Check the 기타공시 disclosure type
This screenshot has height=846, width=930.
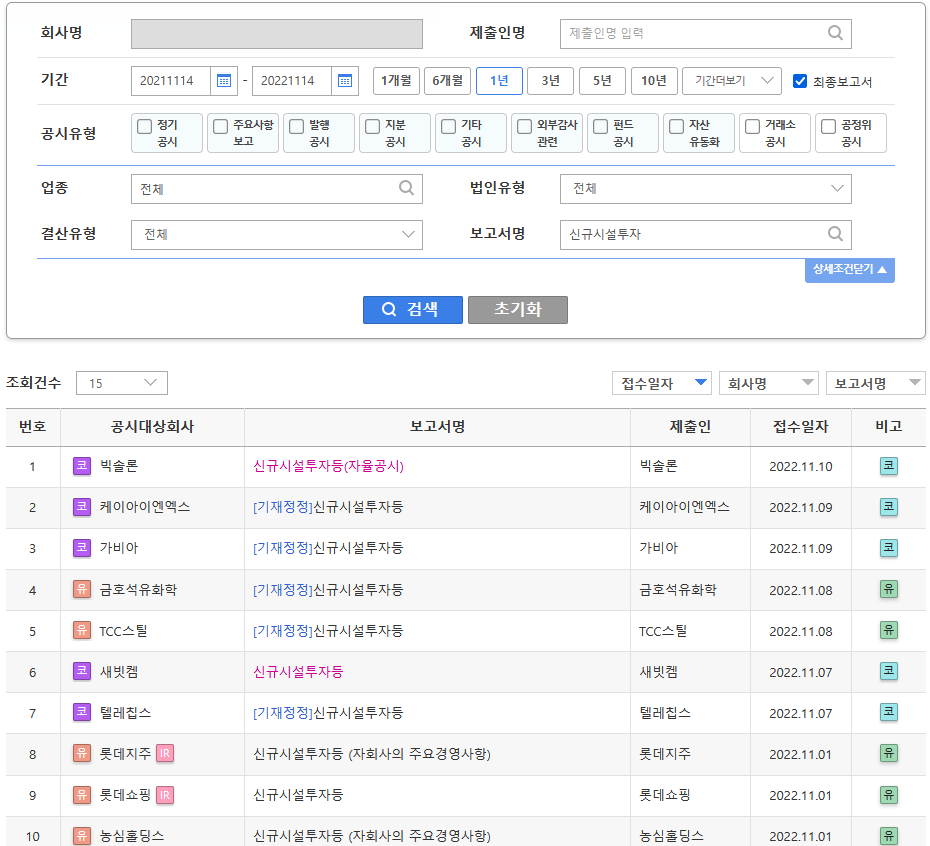point(448,126)
